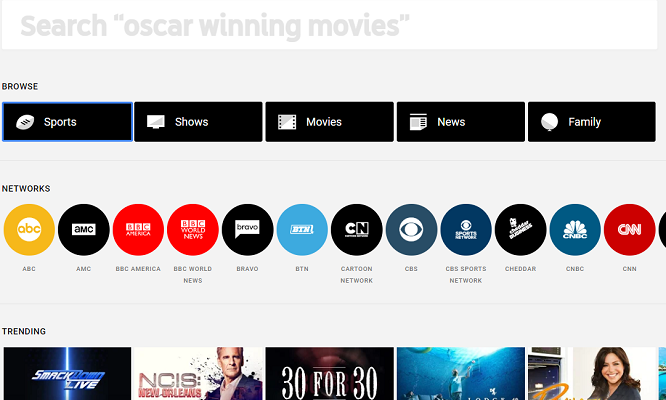
Task: Browse the Shows category
Action: [x=198, y=122]
